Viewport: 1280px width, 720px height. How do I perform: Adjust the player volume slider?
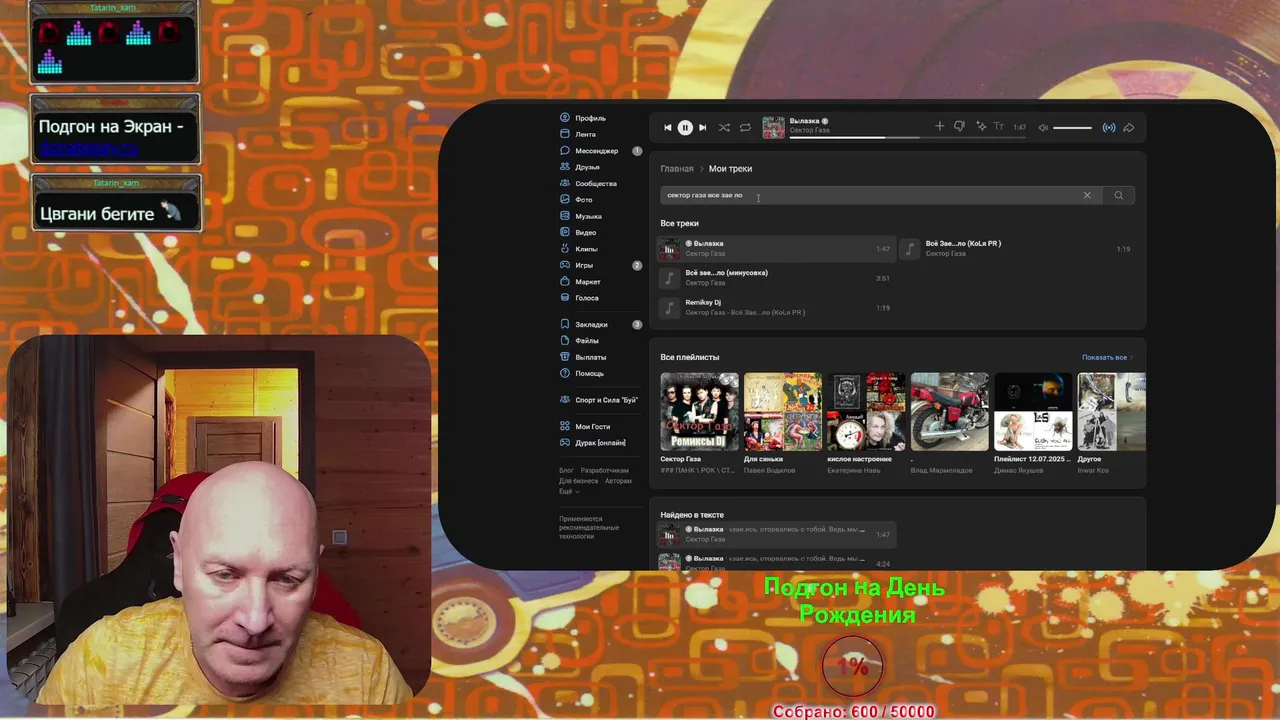click(1072, 127)
